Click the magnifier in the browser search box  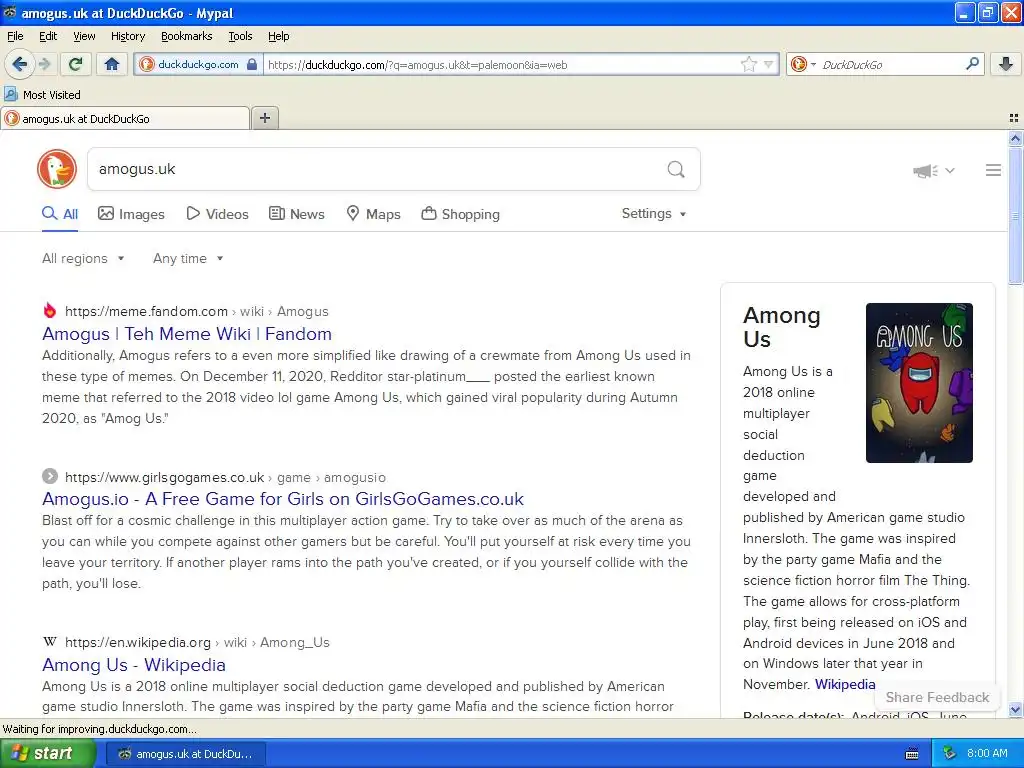(x=972, y=64)
